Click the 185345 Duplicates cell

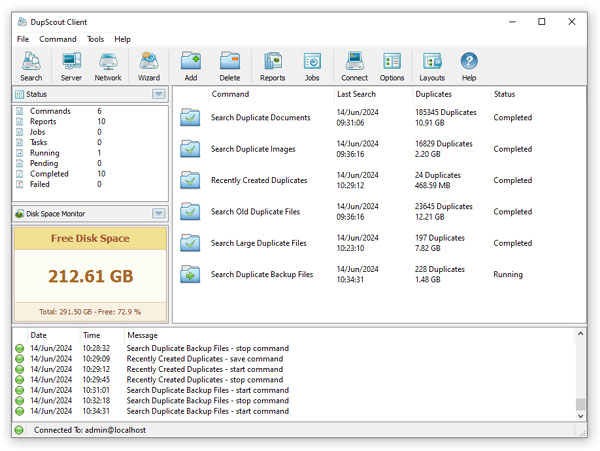coord(446,117)
